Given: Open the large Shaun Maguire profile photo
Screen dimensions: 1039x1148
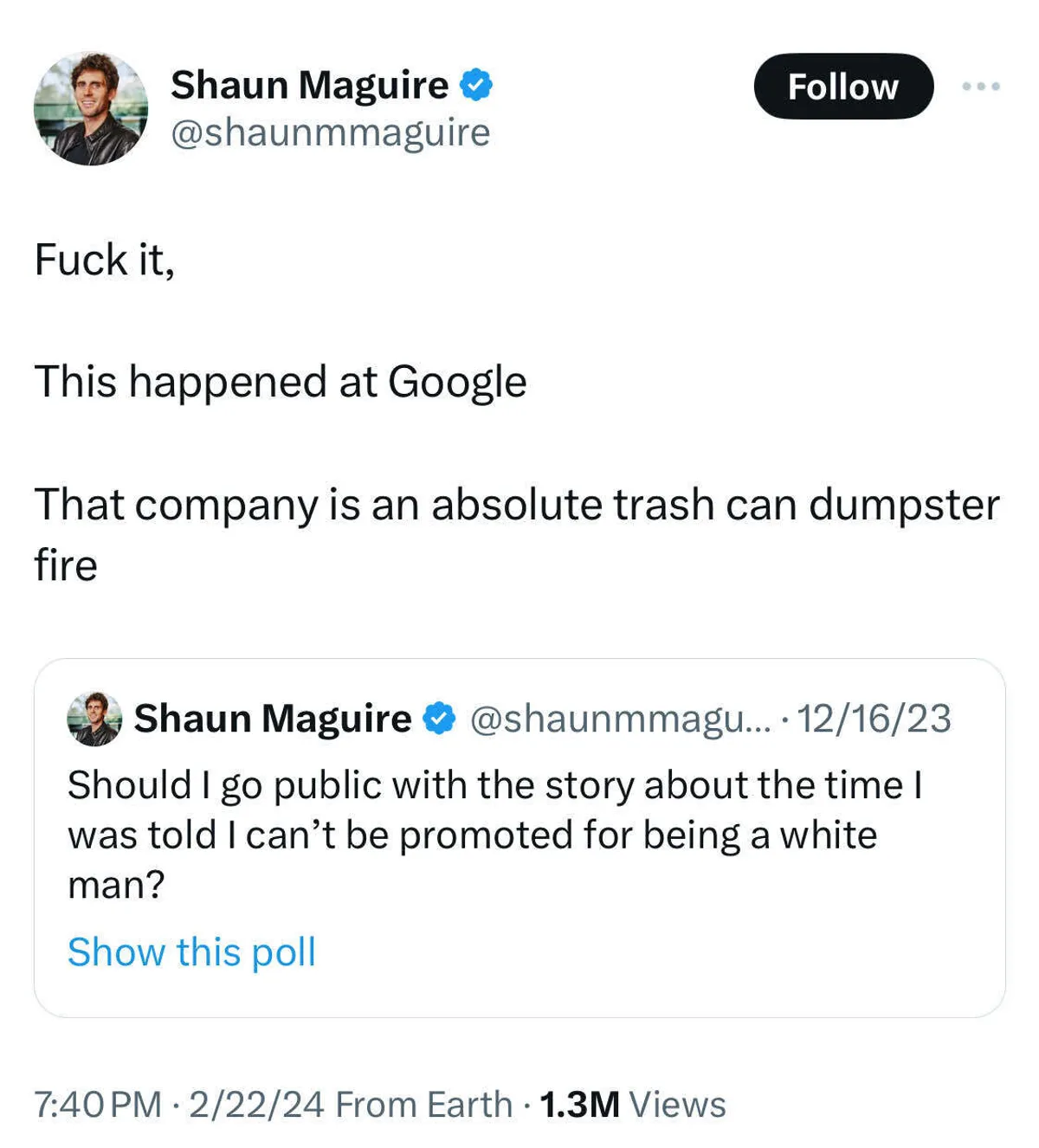Looking at the screenshot, I should tap(91, 108).
